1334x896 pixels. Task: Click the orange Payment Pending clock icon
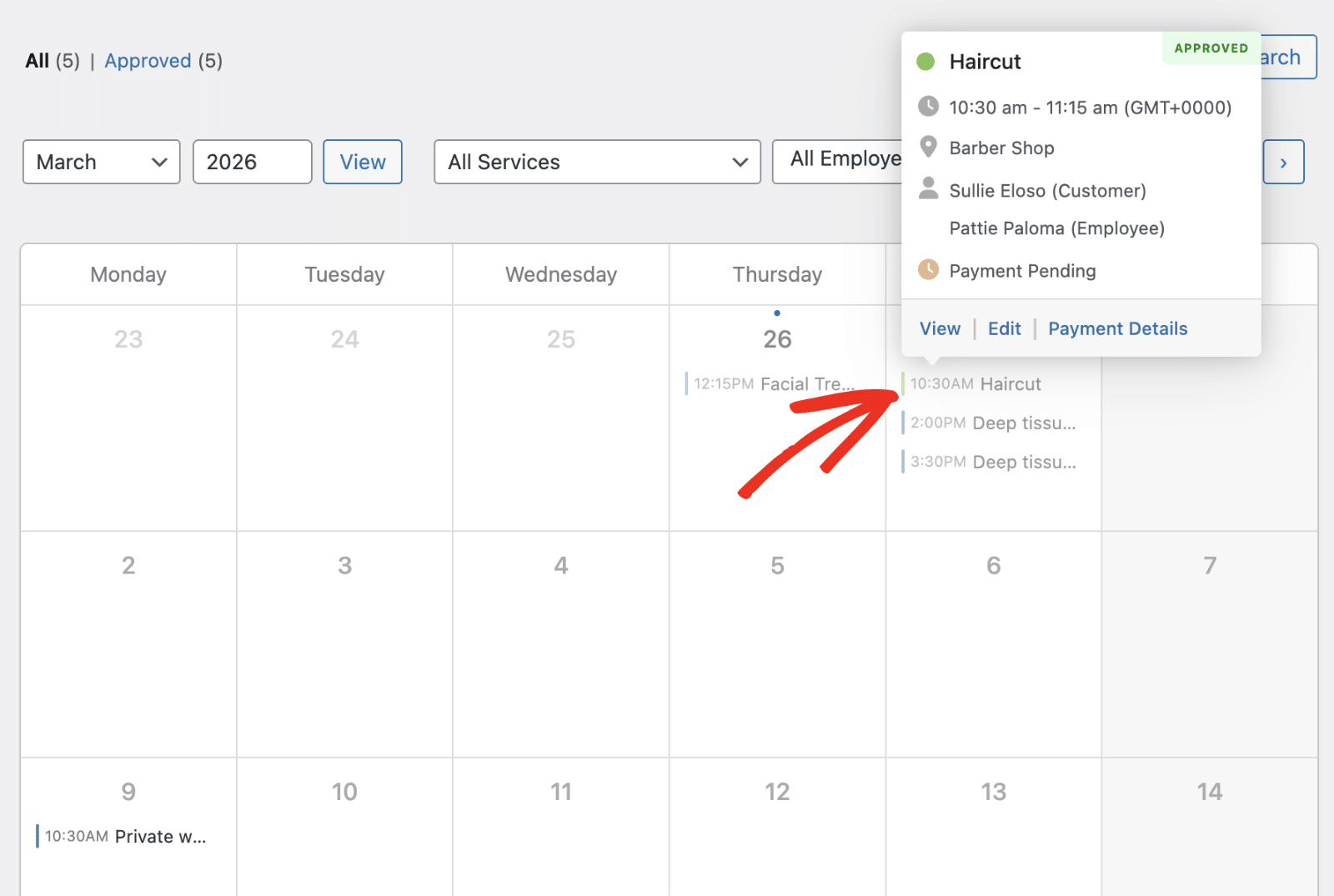[x=927, y=270]
